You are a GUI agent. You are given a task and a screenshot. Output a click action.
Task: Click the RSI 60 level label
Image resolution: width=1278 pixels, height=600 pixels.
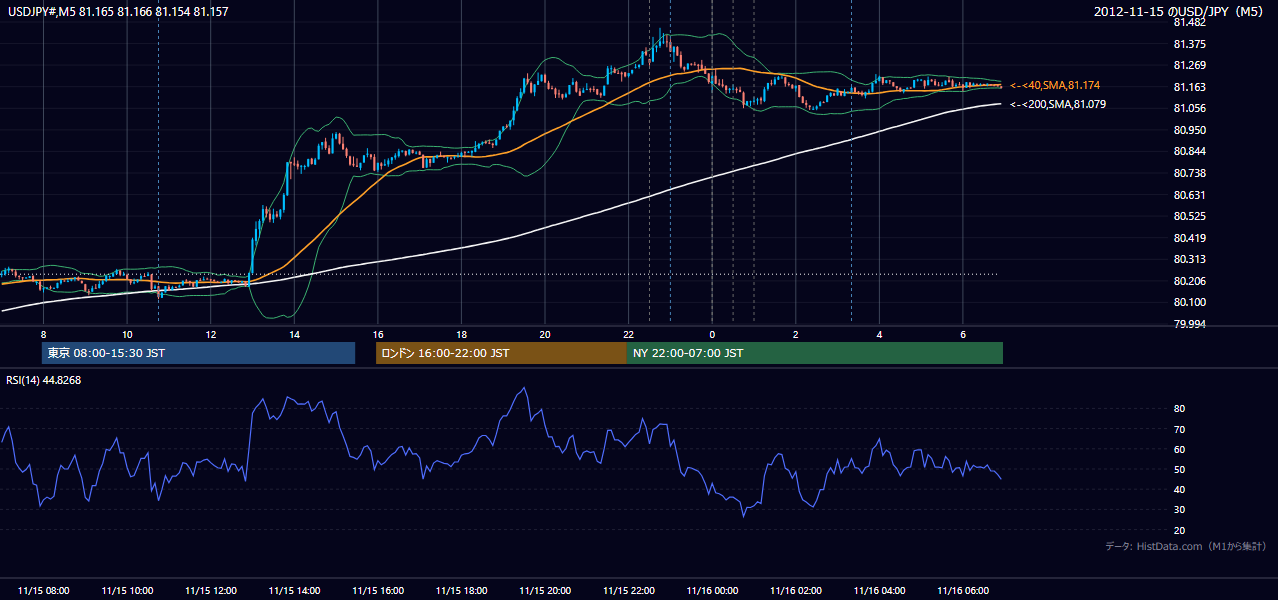point(1180,449)
